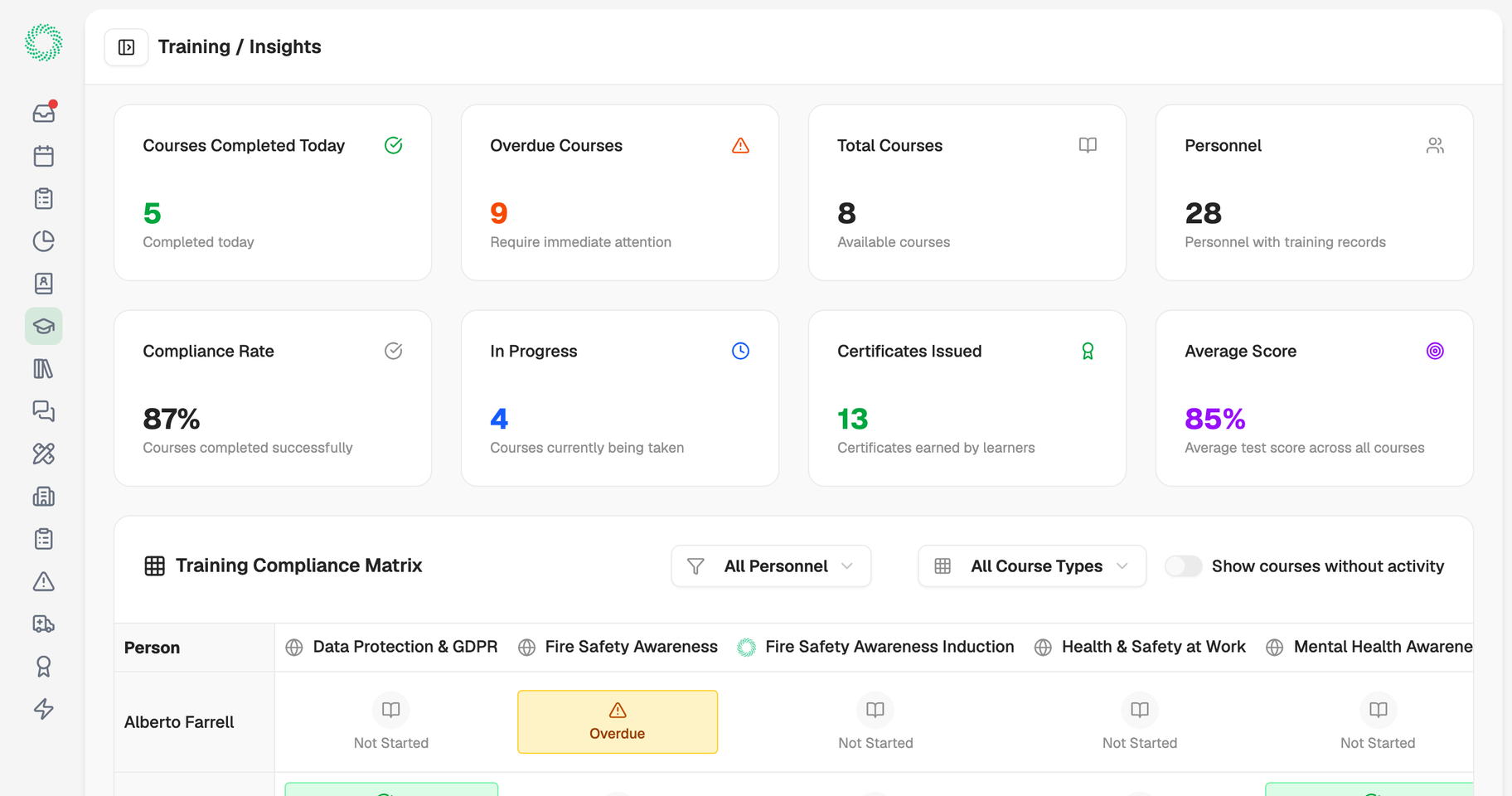Click the Training / Insights page title

(x=240, y=47)
